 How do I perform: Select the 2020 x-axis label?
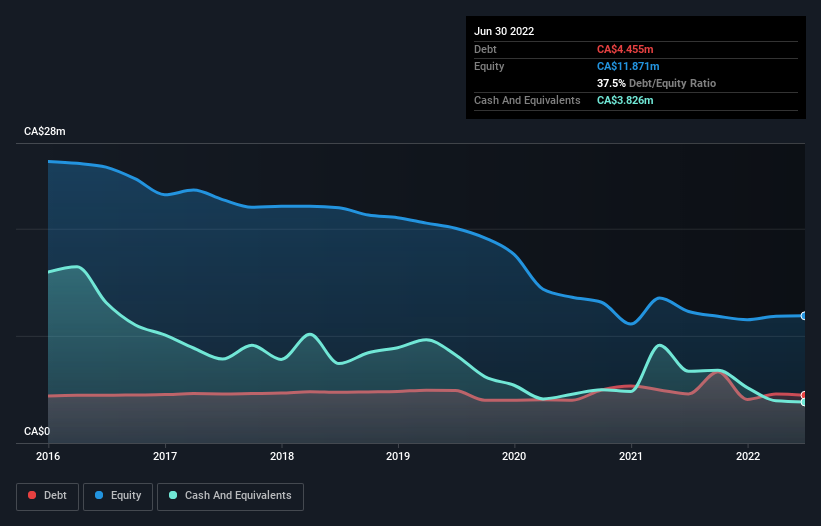tap(514, 456)
